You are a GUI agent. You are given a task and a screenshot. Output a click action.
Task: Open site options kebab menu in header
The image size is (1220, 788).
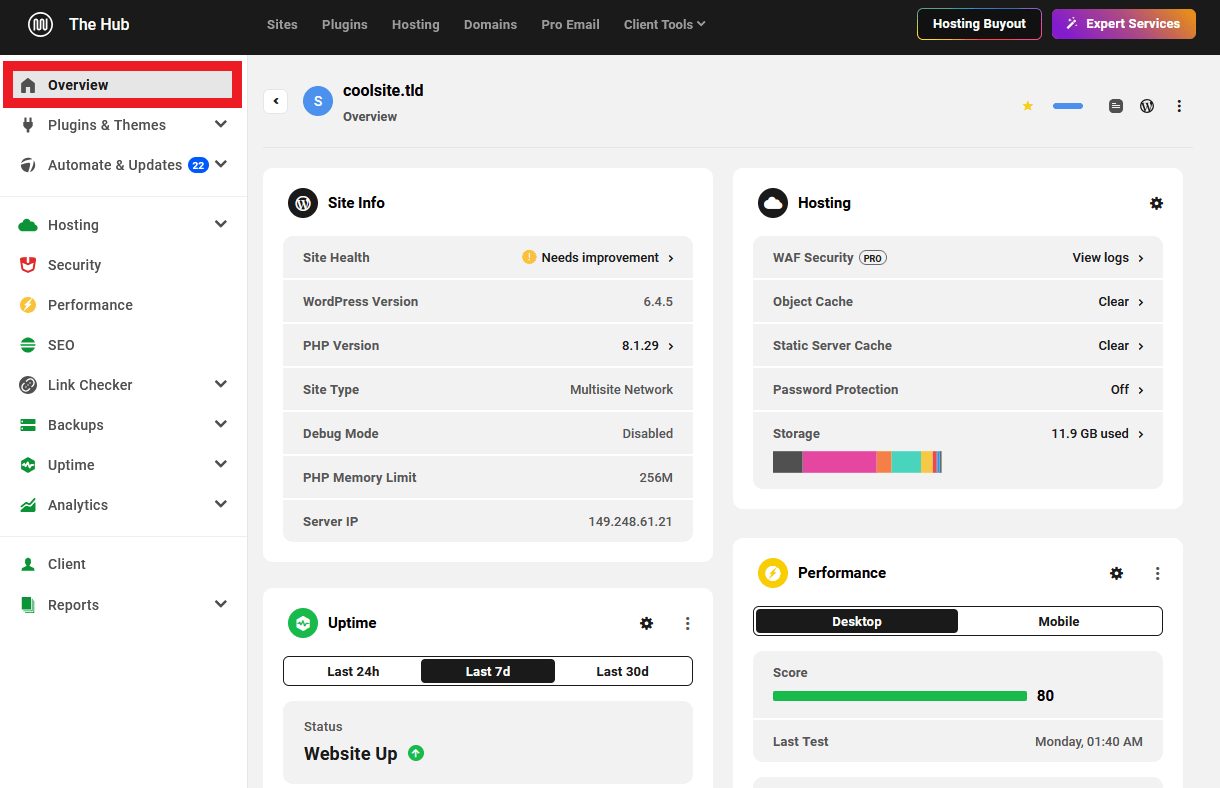1179,106
